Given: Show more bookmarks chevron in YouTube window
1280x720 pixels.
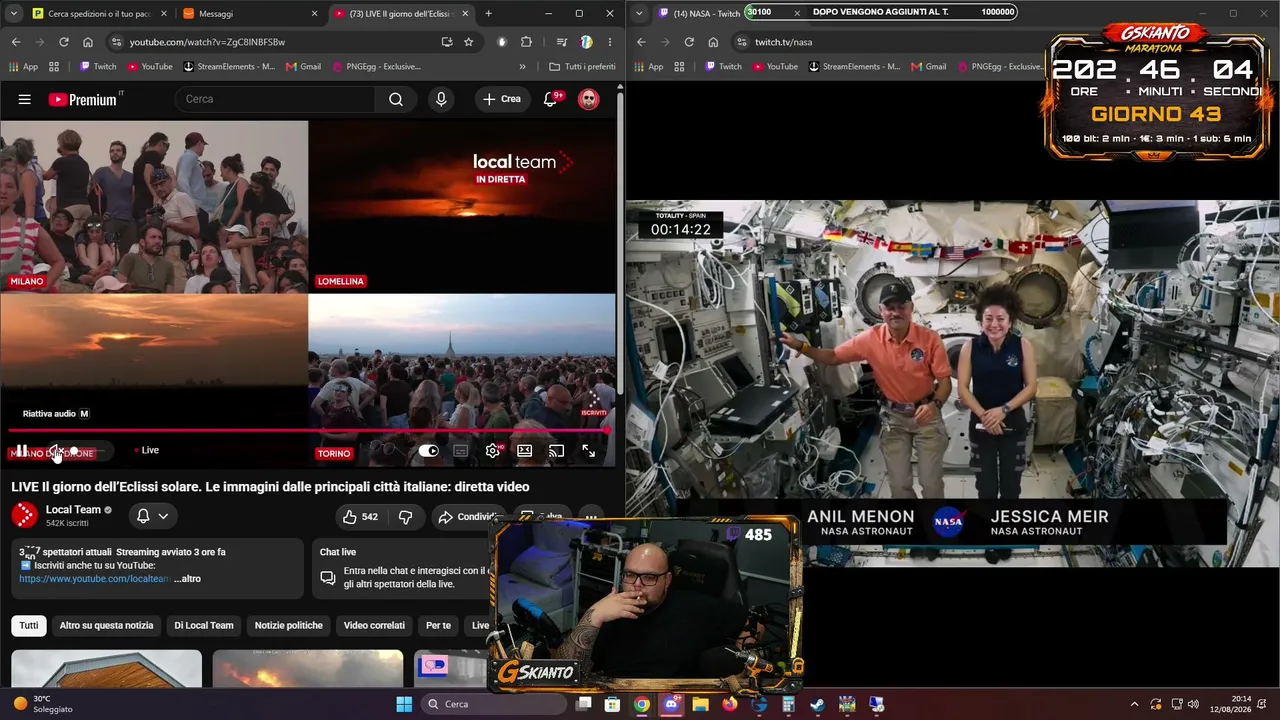Looking at the screenshot, I should click(x=522, y=67).
